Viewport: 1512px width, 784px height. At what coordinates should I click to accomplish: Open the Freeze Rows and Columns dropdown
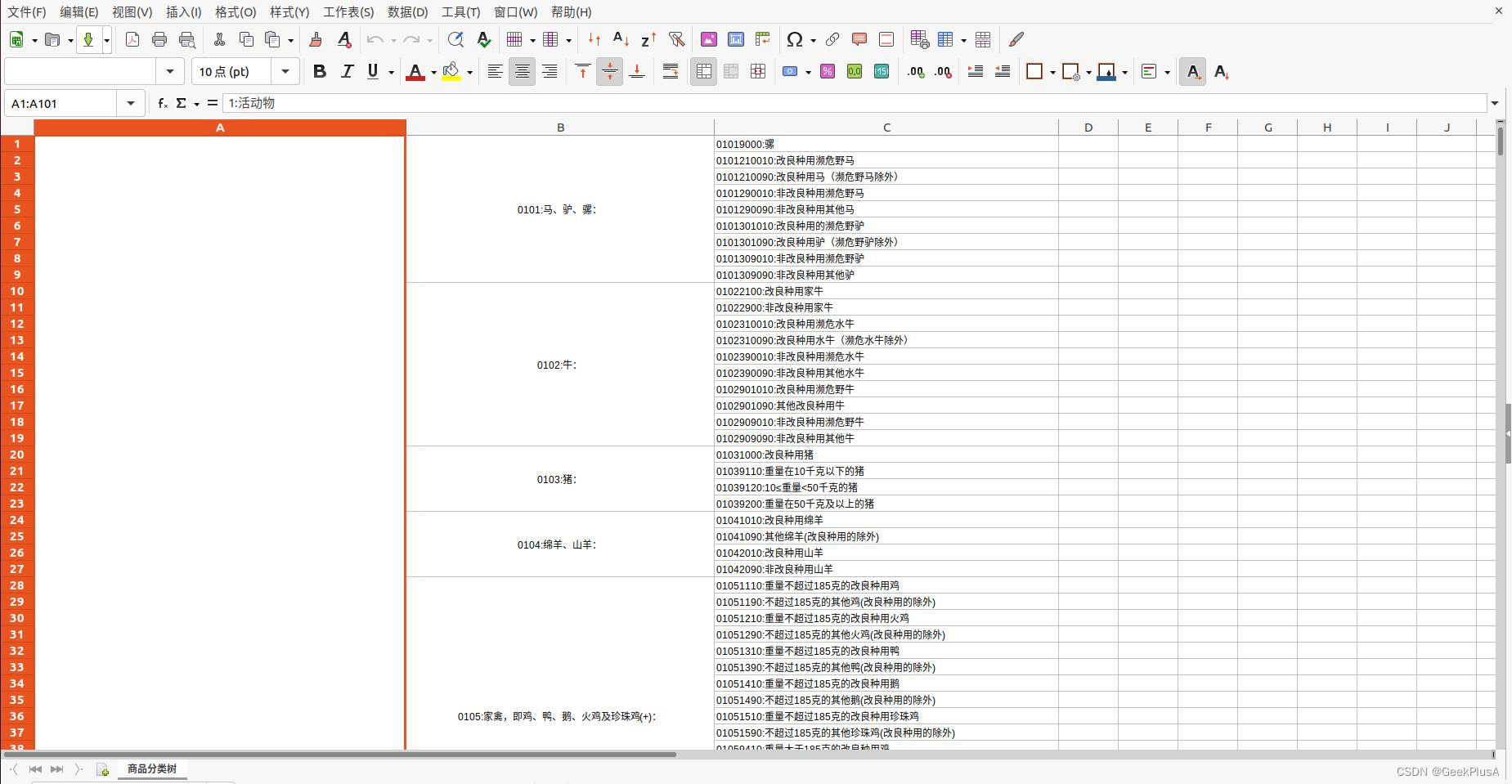(963, 40)
